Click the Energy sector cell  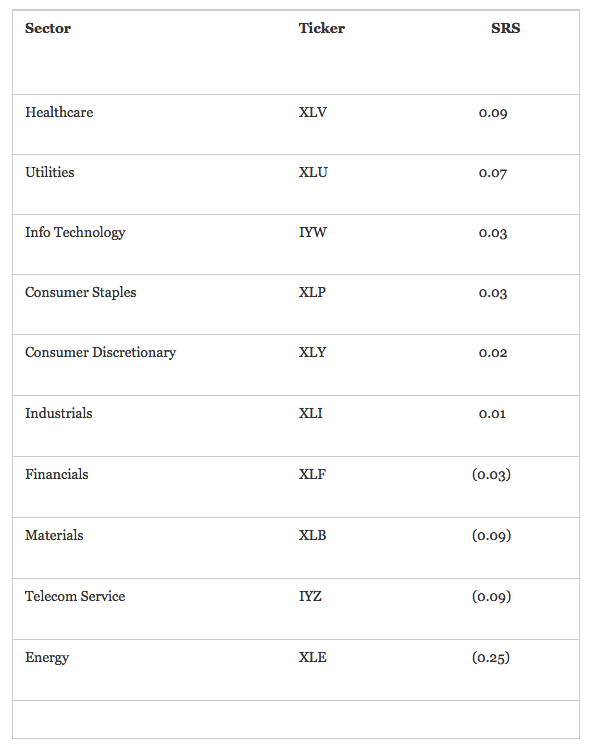coord(47,658)
